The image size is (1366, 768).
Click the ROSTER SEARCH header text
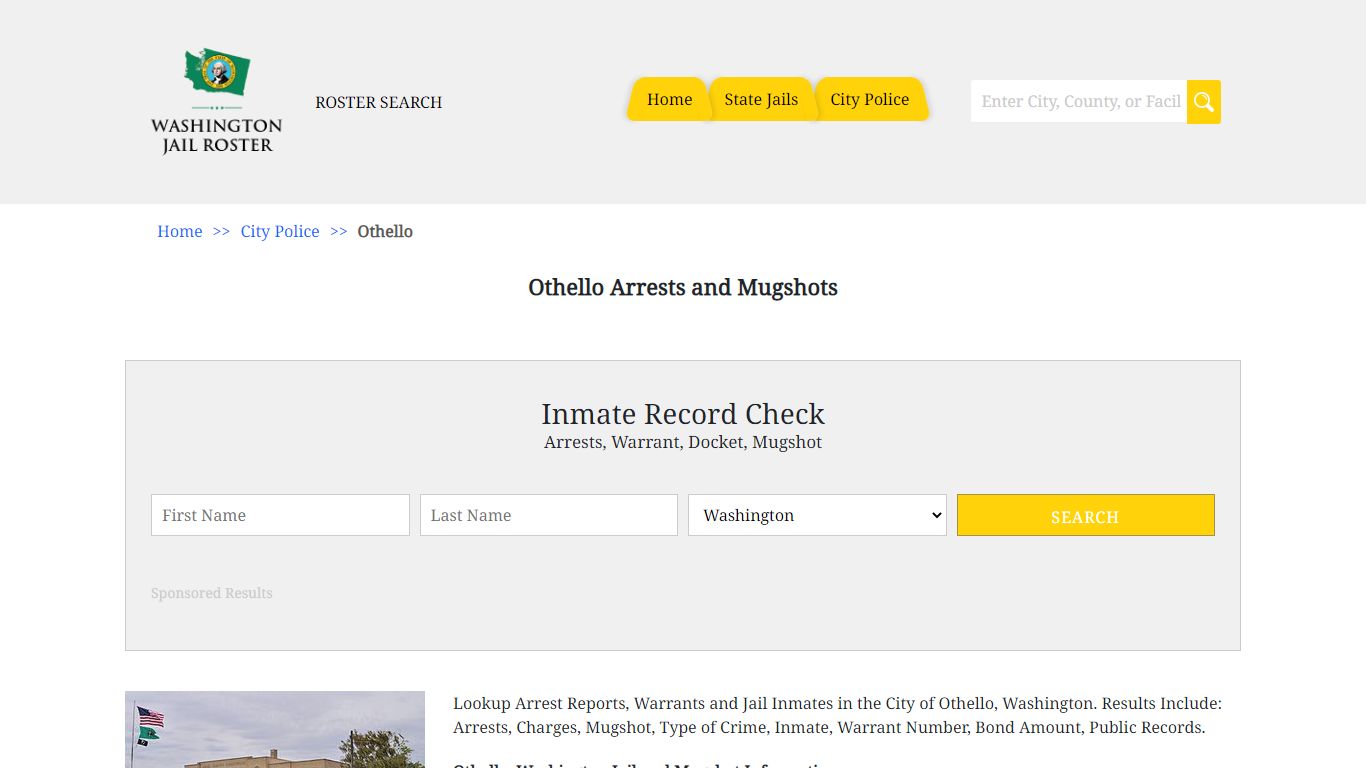coord(378,102)
